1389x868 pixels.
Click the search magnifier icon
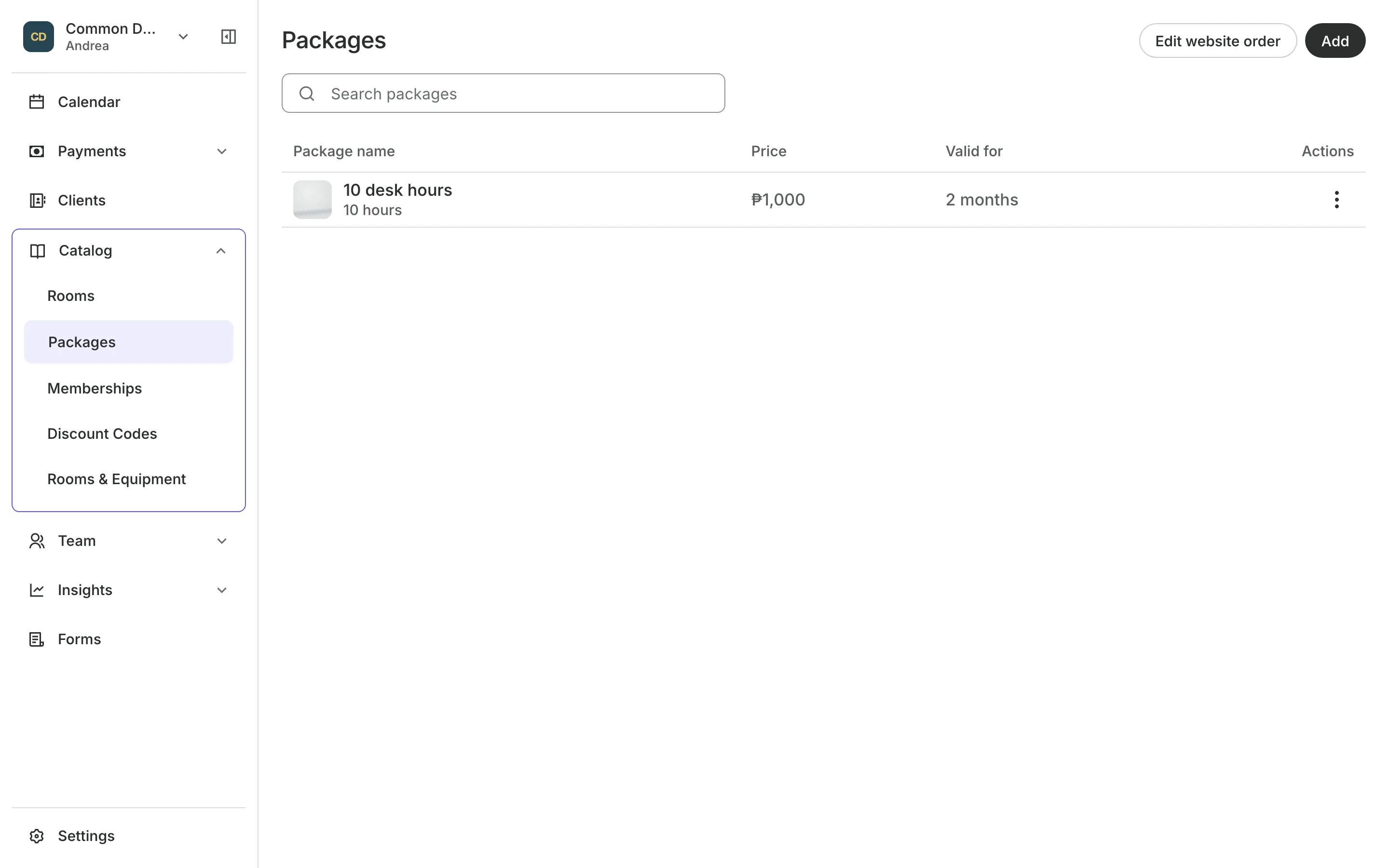pos(307,94)
